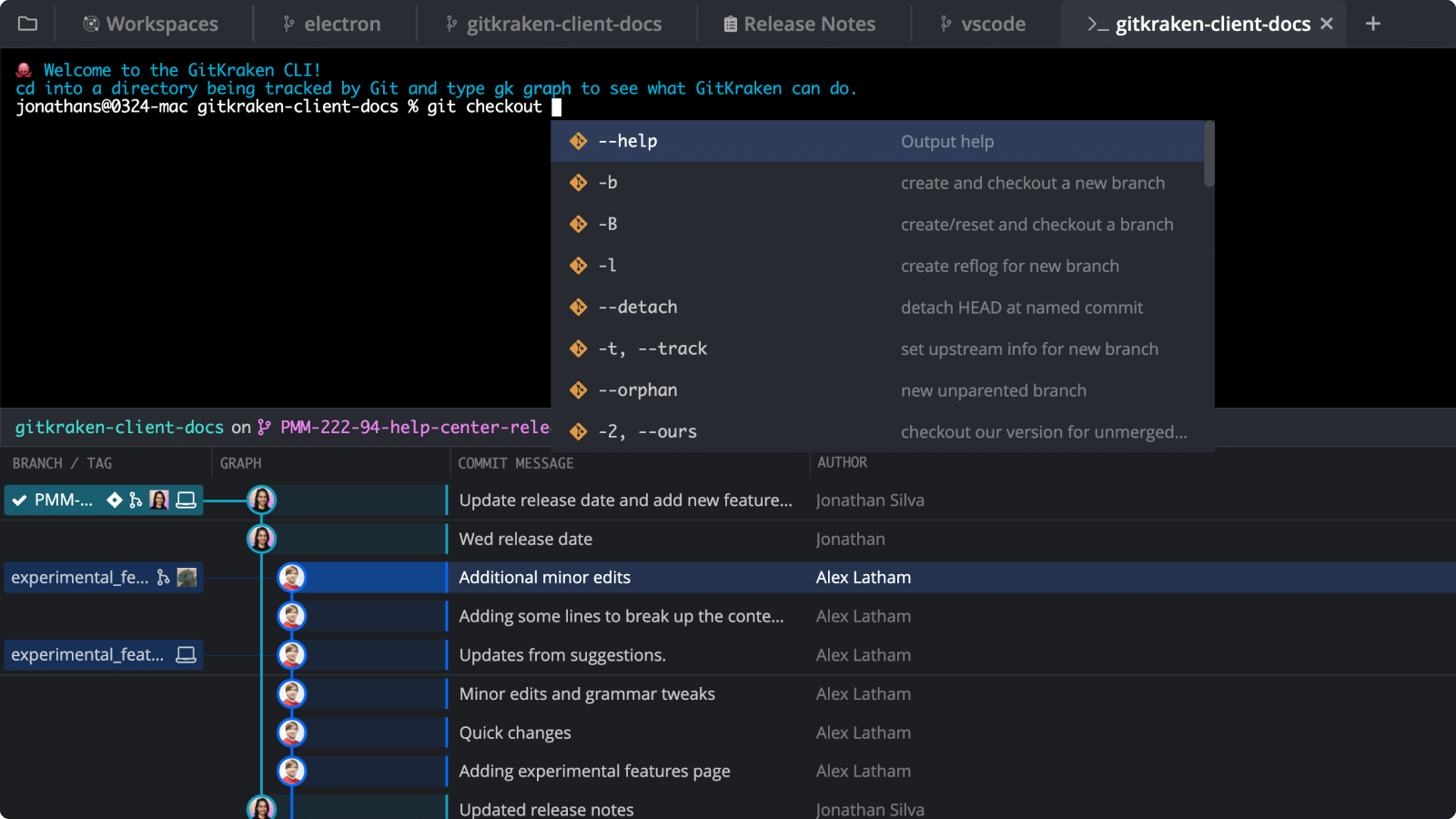Click diamond icon on PMM branch label
Screen dimensions: 1456x819
(115, 500)
